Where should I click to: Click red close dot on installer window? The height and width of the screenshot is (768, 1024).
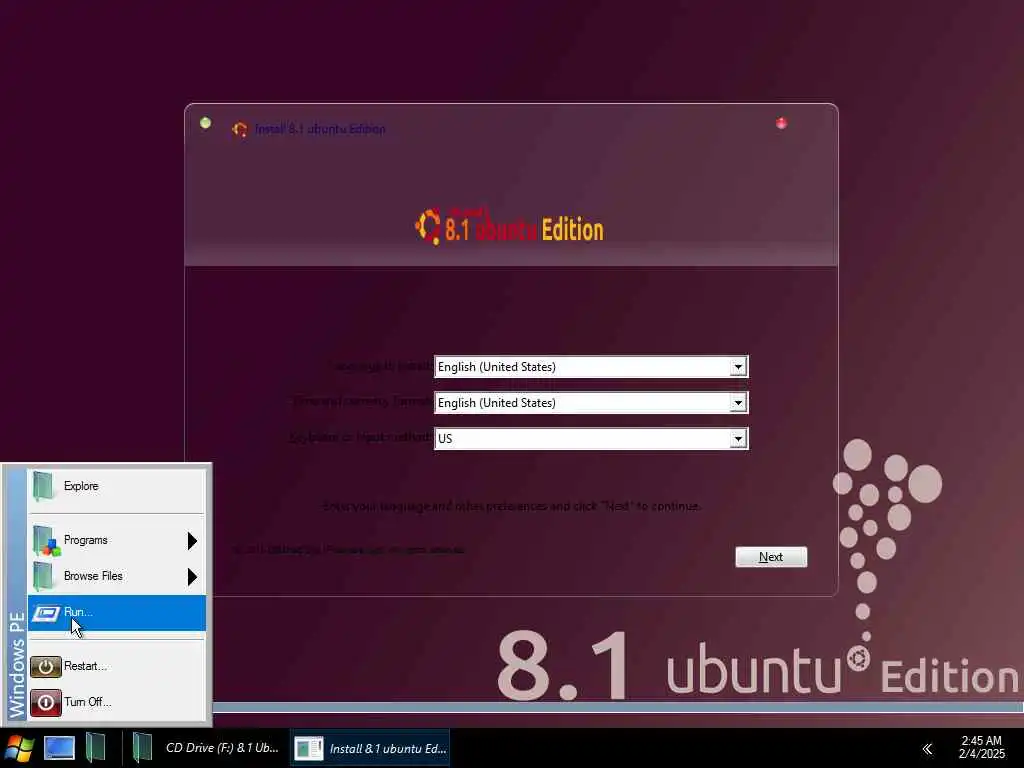781,123
